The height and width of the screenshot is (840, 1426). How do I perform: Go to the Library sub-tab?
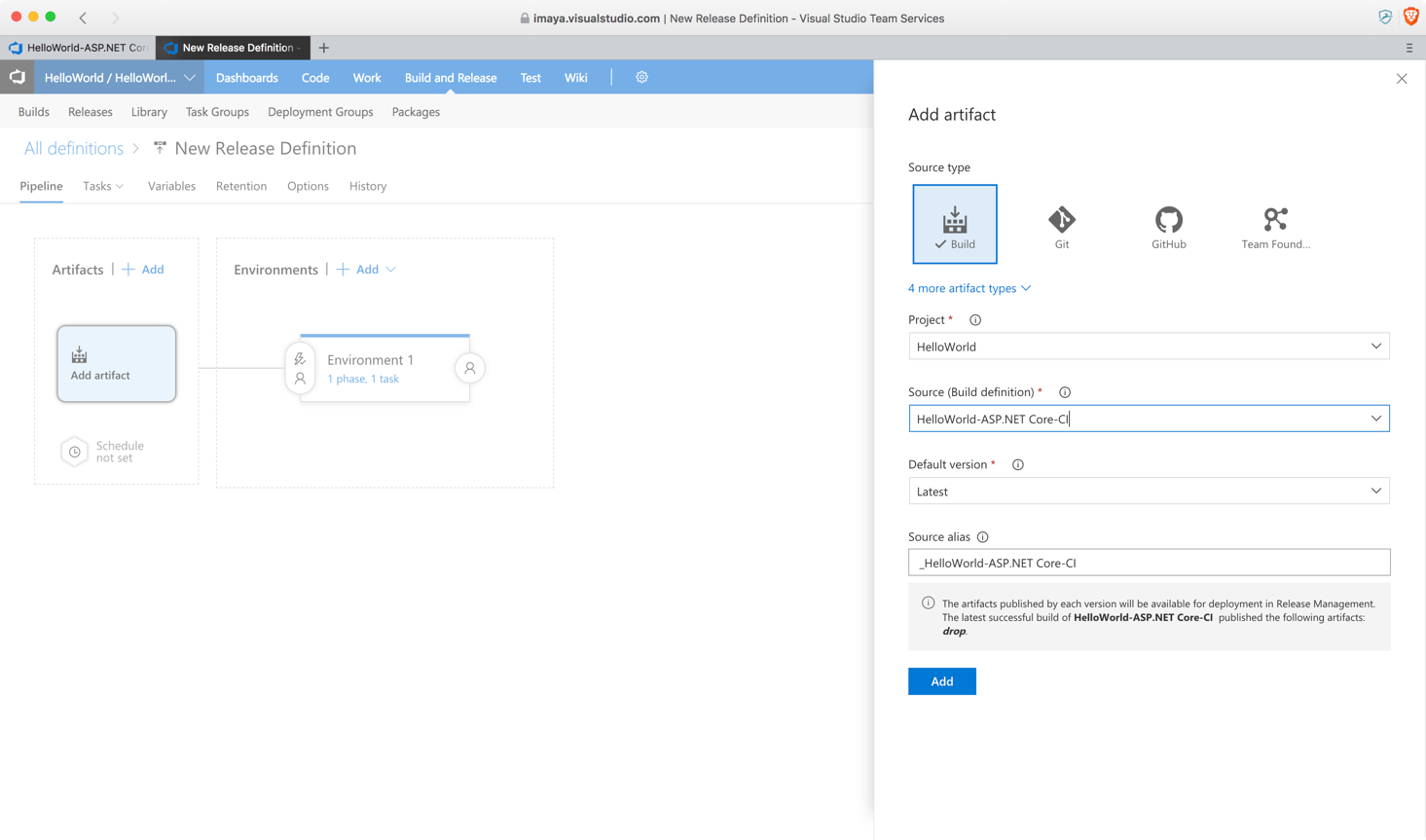(x=149, y=112)
